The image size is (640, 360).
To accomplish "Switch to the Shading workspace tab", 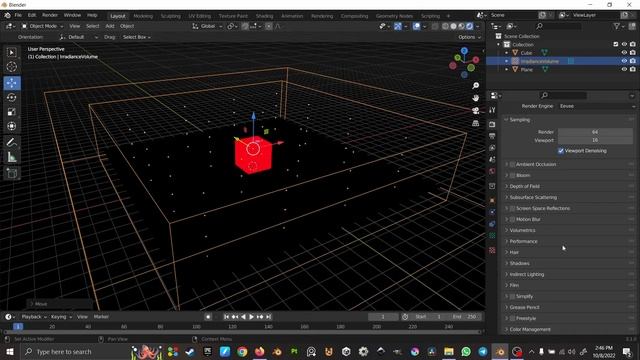I will click(x=264, y=16).
